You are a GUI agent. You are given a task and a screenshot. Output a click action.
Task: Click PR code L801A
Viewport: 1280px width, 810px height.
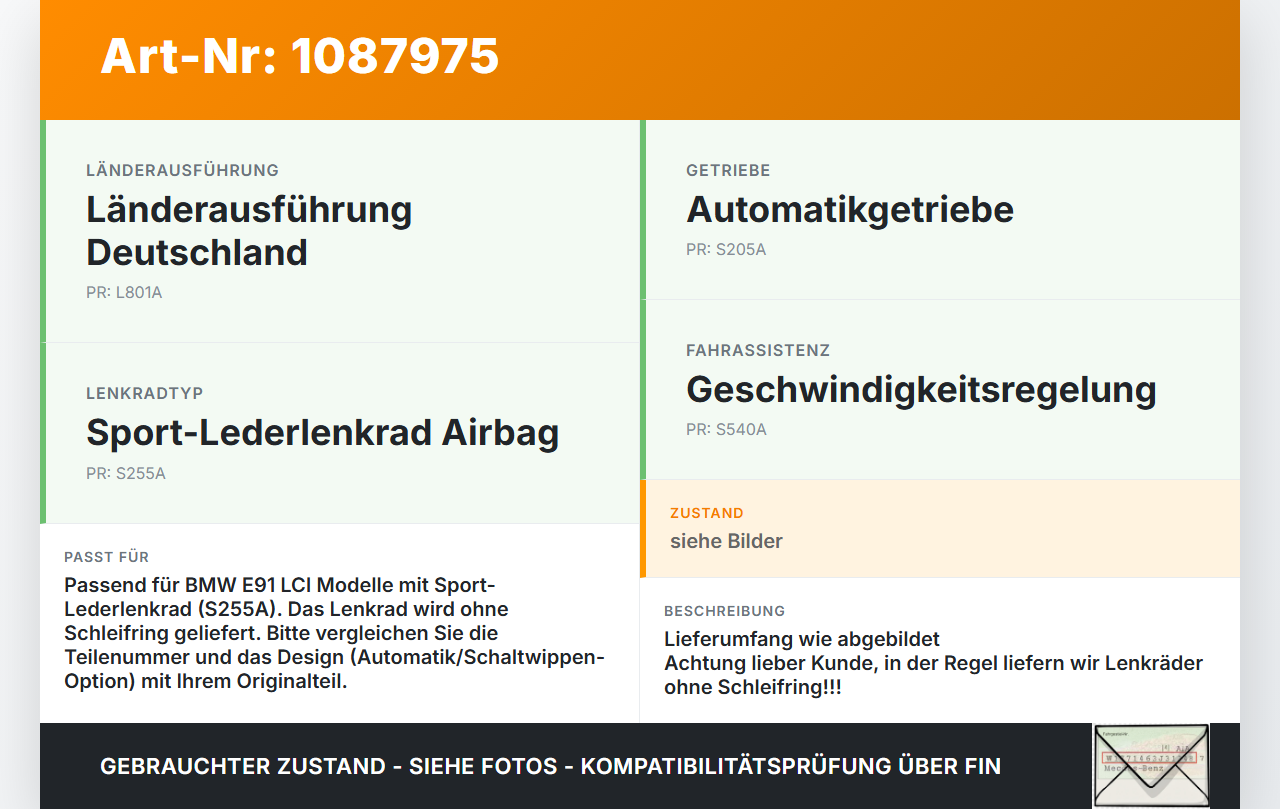point(124,293)
